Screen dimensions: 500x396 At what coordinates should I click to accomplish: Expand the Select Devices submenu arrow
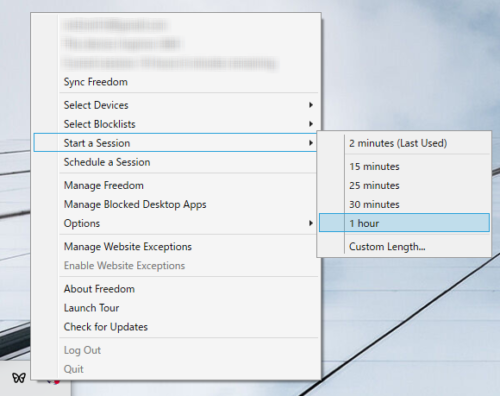(x=311, y=105)
